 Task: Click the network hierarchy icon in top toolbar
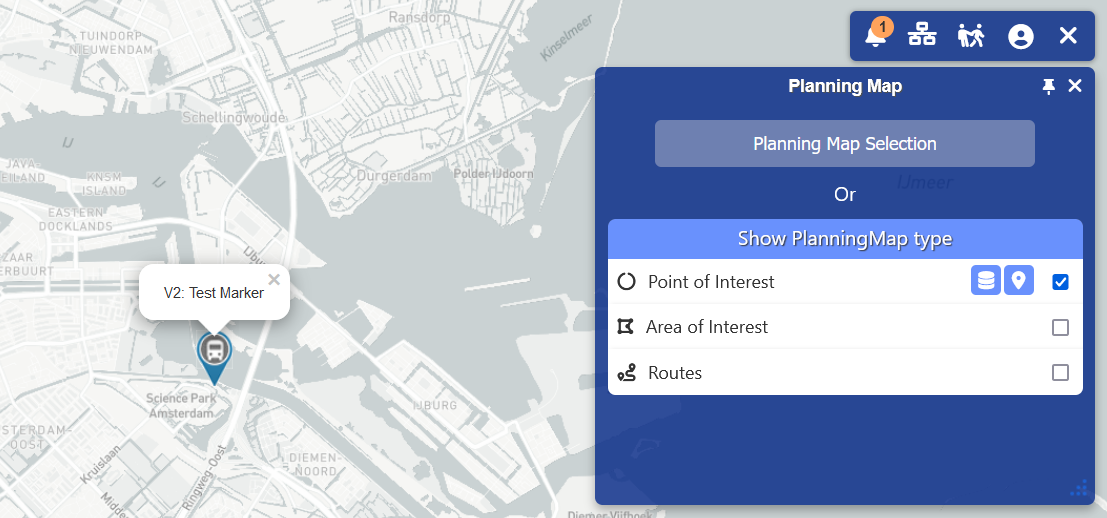[922, 36]
